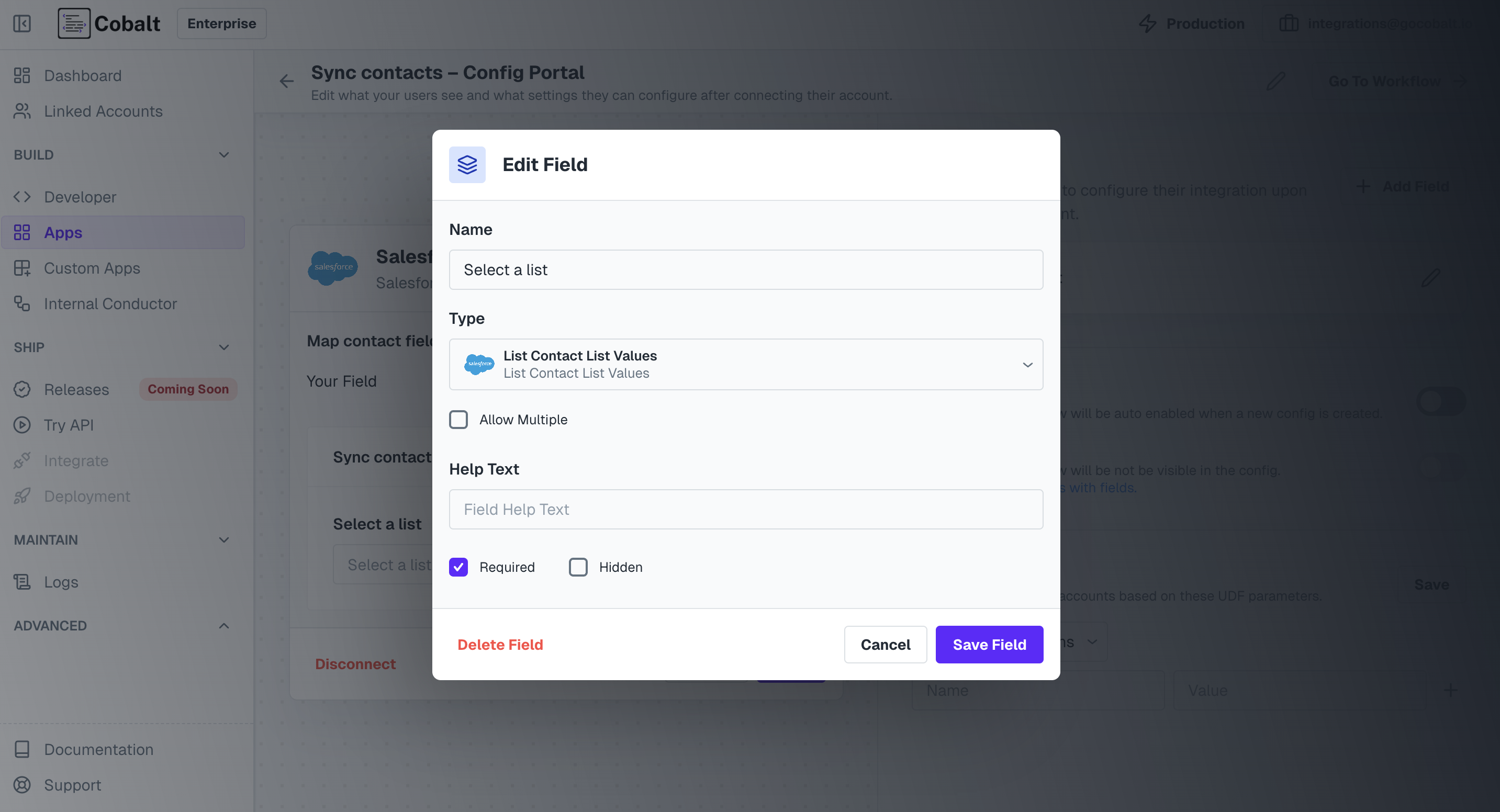Open Logs from the Maintain section

(61, 581)
